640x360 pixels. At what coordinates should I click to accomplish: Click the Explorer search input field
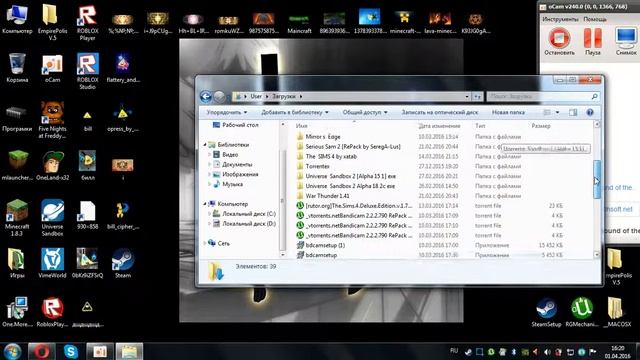(543, 96)
